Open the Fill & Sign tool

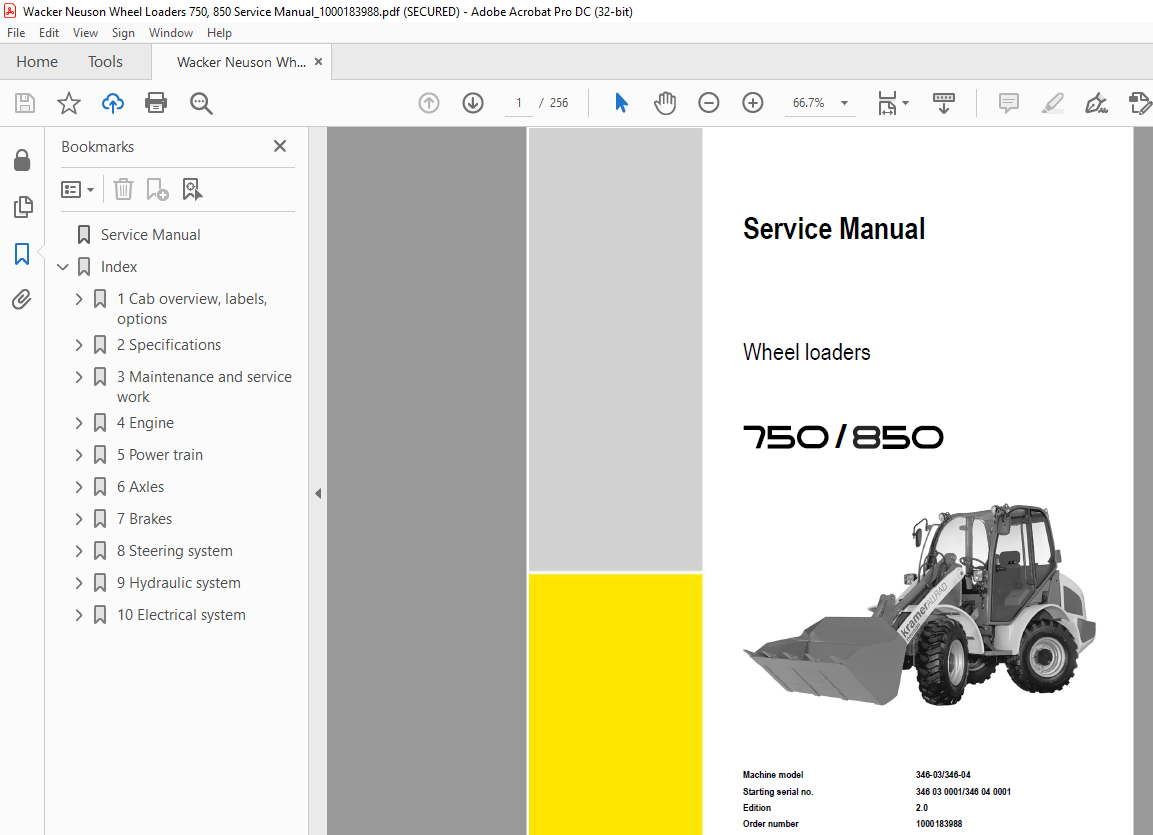coord(1096,103)
